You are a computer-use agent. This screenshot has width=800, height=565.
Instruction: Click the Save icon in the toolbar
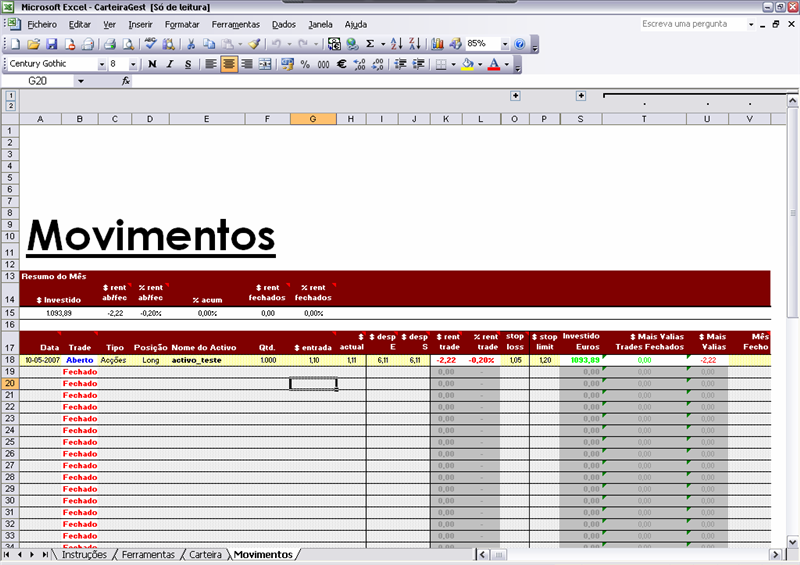(x=51, y=44)
